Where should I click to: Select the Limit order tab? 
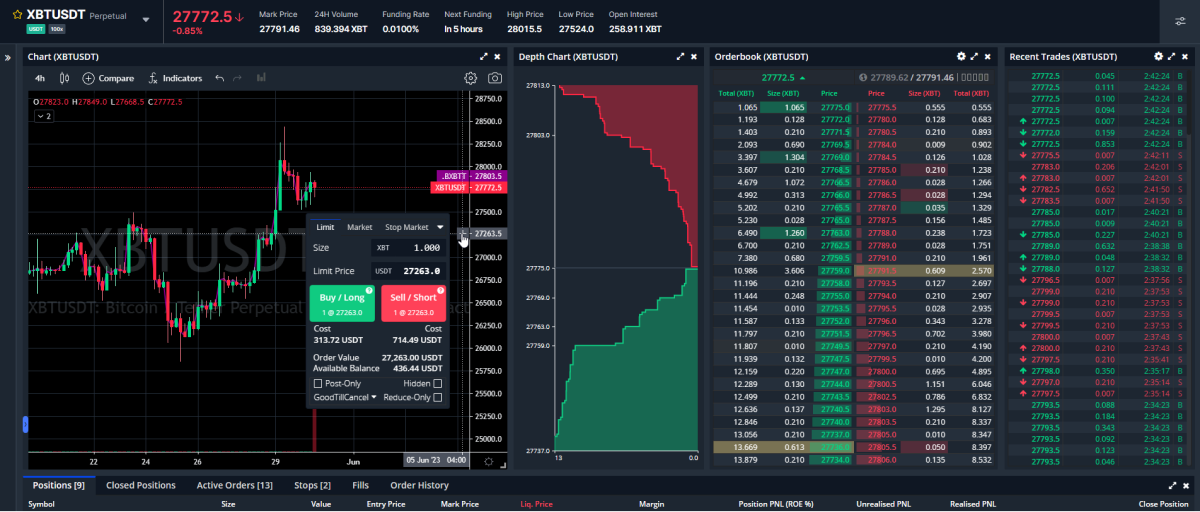click(x=325, y=227)
